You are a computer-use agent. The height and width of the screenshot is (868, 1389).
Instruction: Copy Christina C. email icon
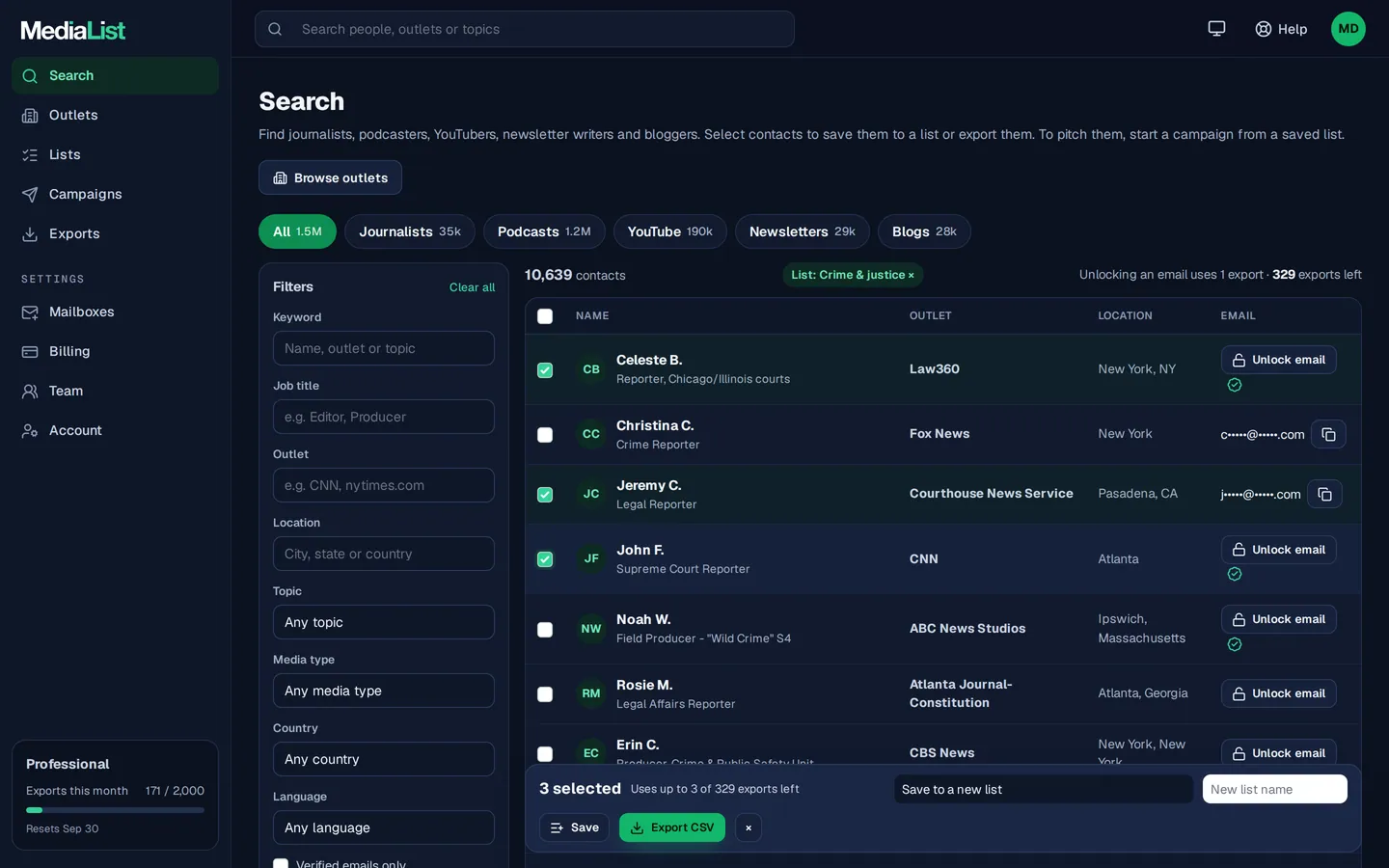tap(1328, 434)
